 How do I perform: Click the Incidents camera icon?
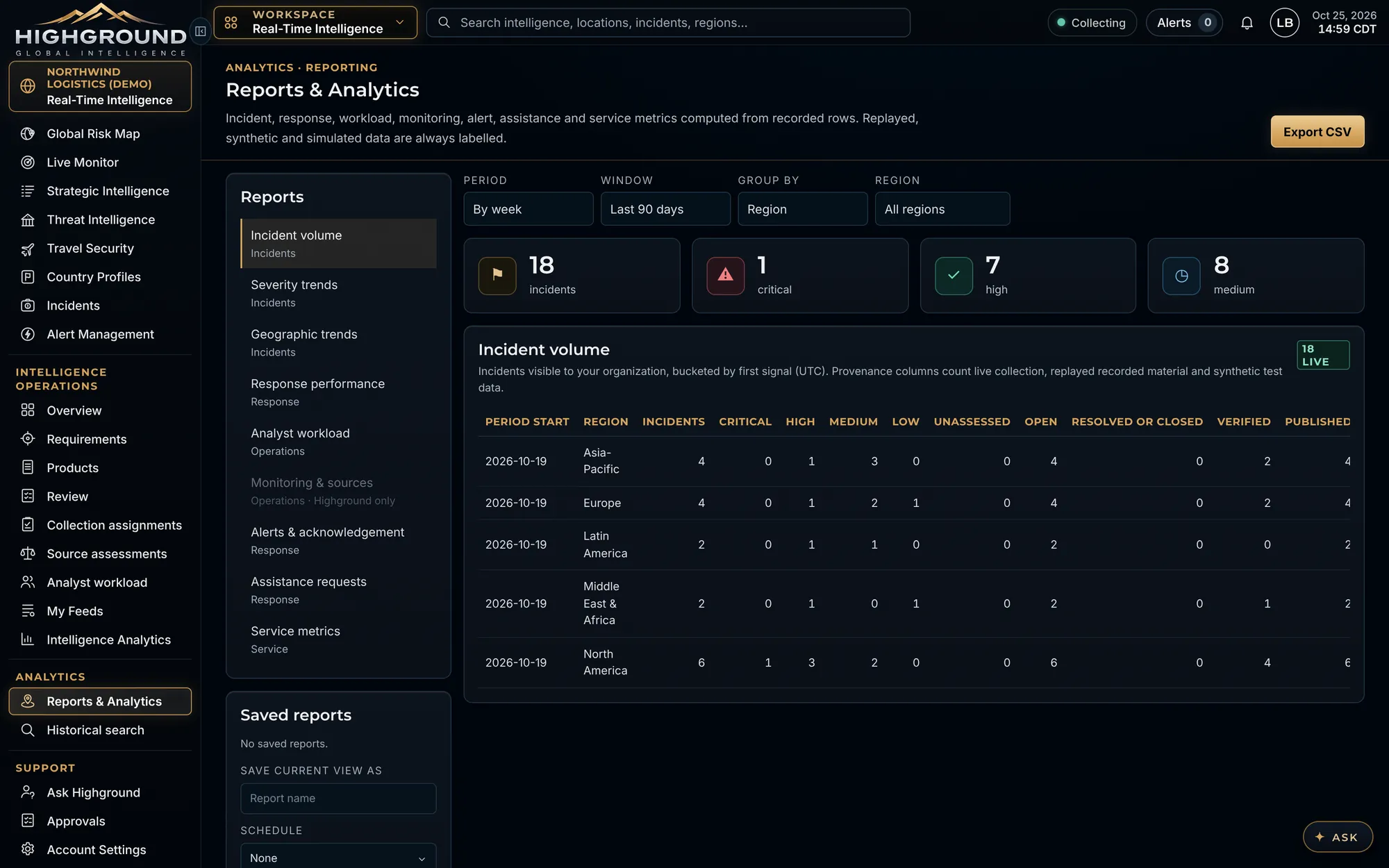pos(28,306)
